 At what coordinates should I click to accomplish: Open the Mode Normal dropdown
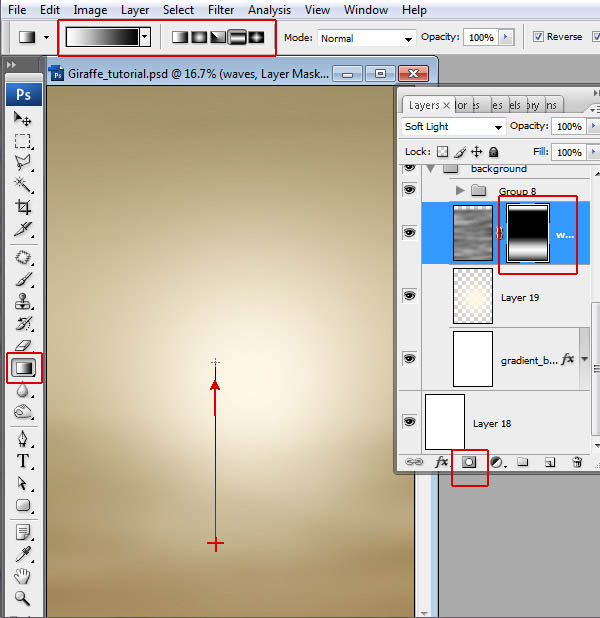click(366, 38)
